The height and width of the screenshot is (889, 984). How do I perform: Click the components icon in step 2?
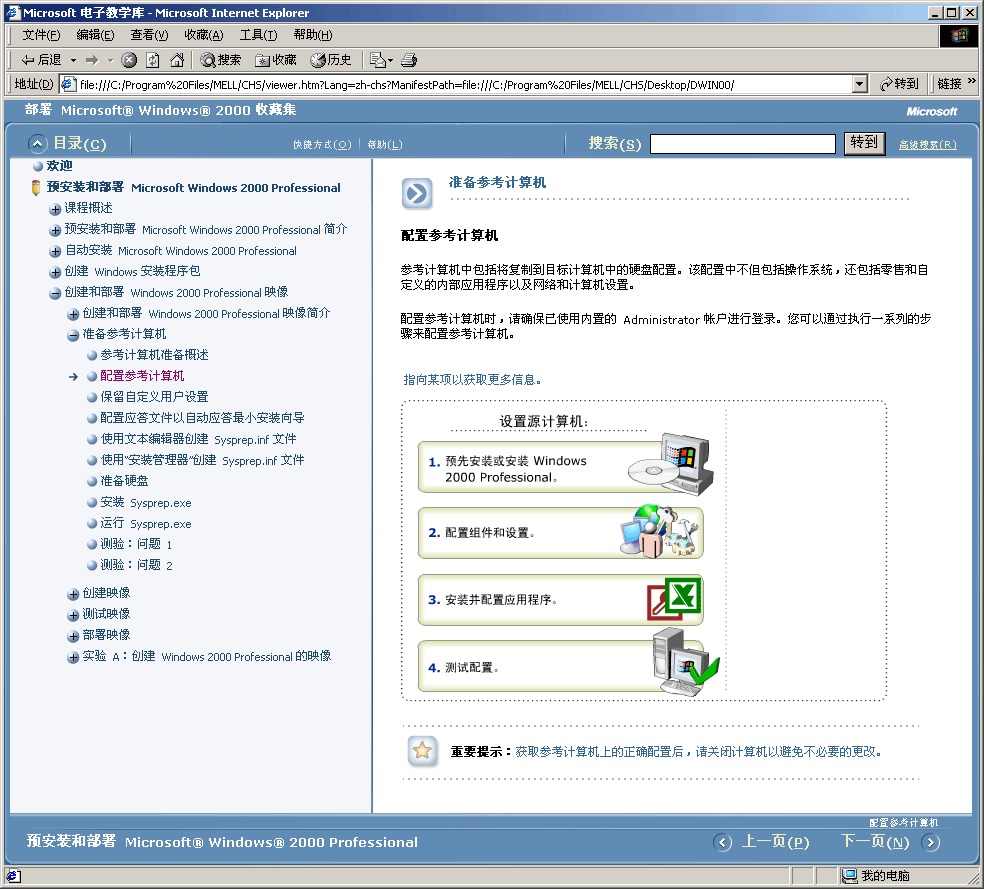coord(659,531)
